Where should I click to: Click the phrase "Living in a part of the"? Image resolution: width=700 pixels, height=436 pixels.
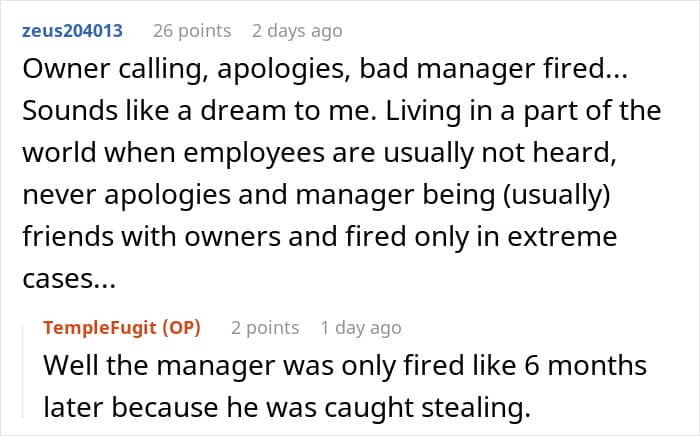click(x=523, y=112)
